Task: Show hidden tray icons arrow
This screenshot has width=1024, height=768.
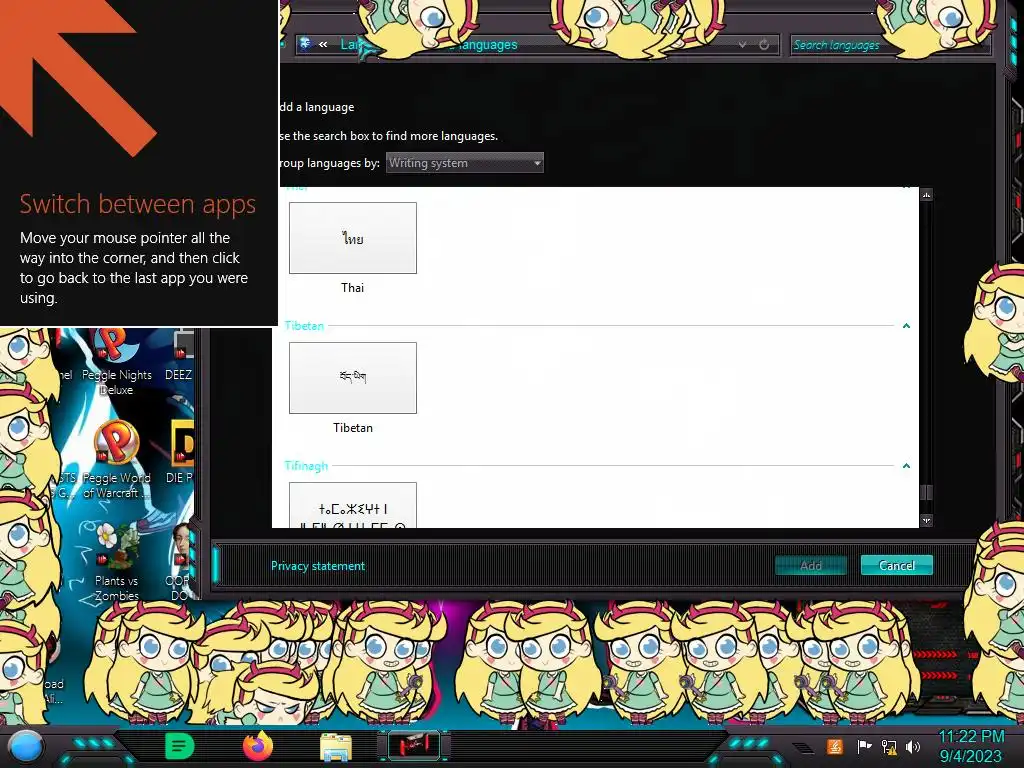Action: tap(803, 748)
